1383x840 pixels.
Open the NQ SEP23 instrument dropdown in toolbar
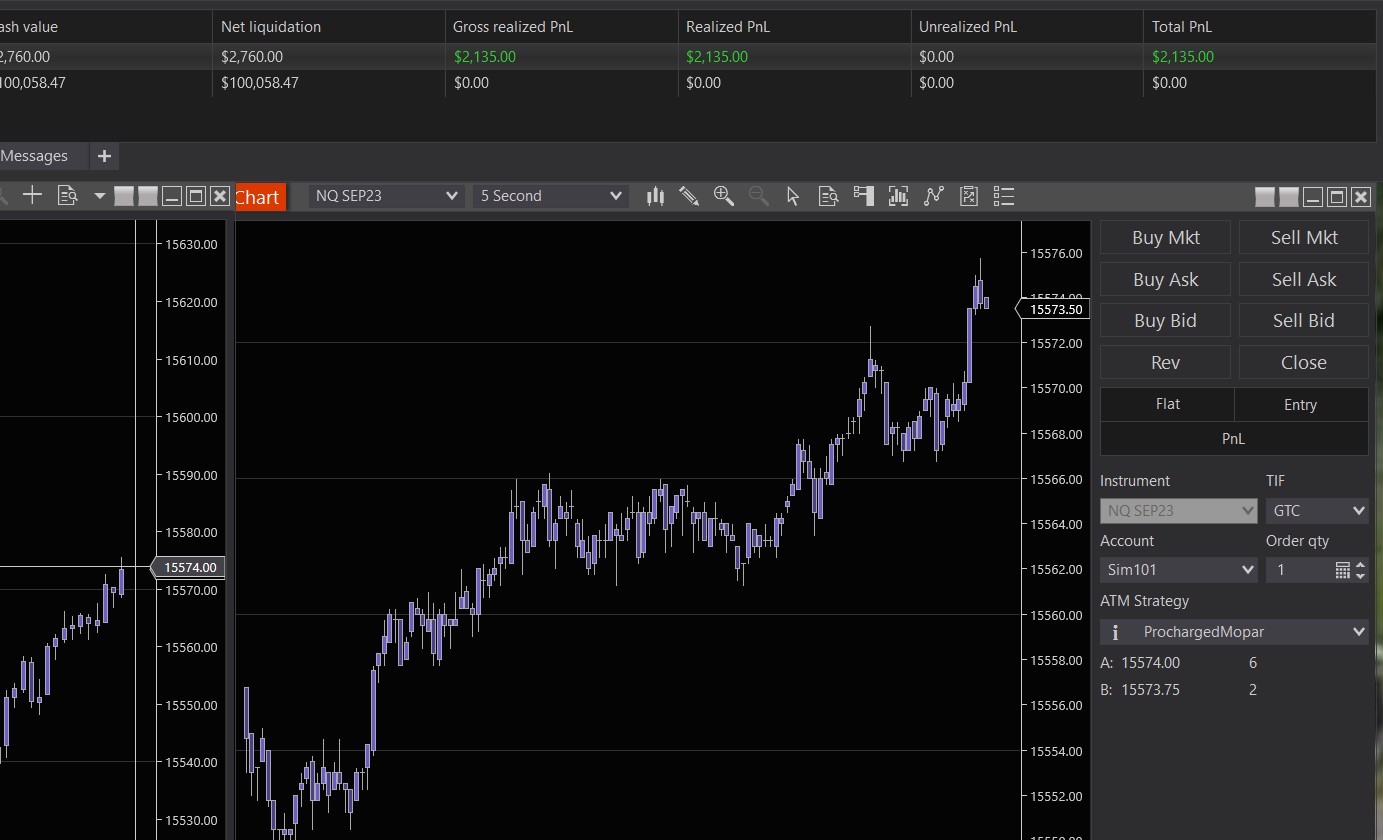(x=386, y=196)
